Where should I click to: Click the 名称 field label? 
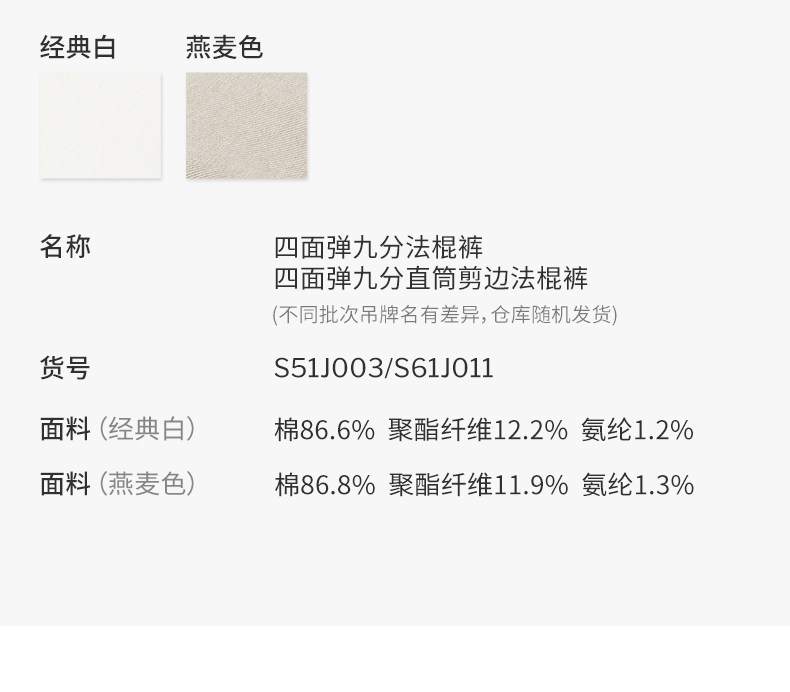(x=65, y=246)
